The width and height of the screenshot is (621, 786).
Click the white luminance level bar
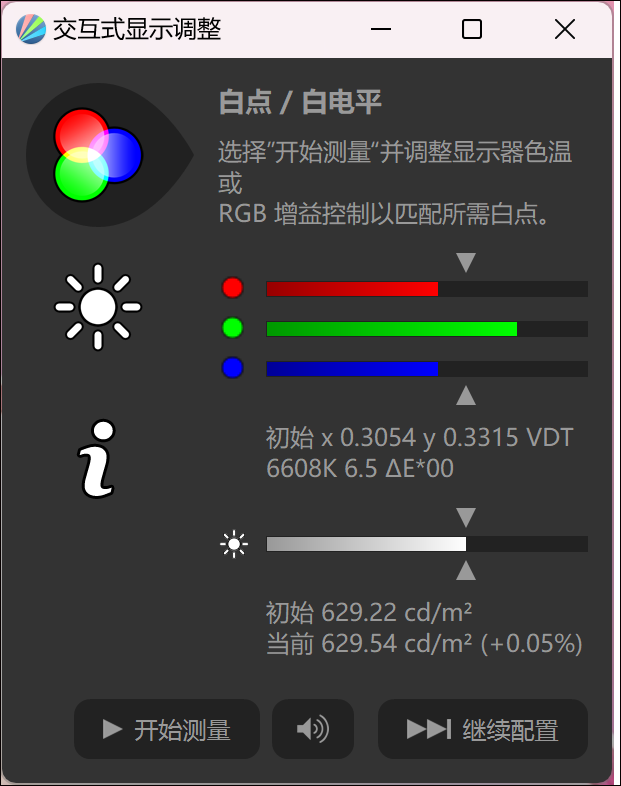click(427, 544)
